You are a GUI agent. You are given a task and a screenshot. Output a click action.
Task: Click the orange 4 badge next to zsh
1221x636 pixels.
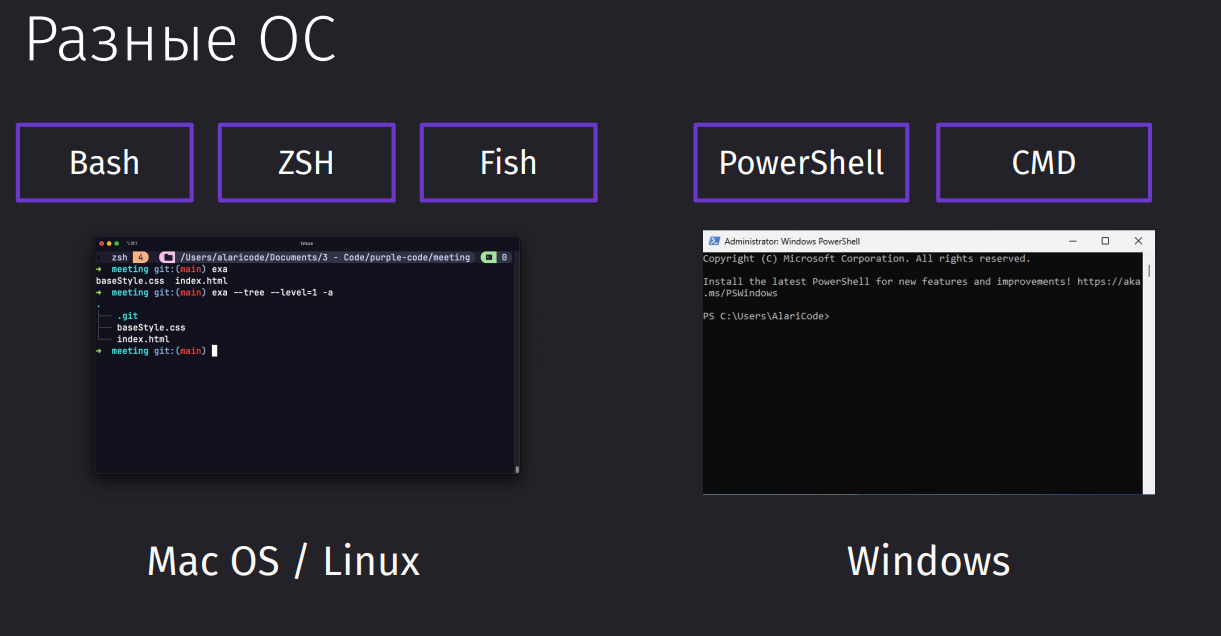(141, 257)
